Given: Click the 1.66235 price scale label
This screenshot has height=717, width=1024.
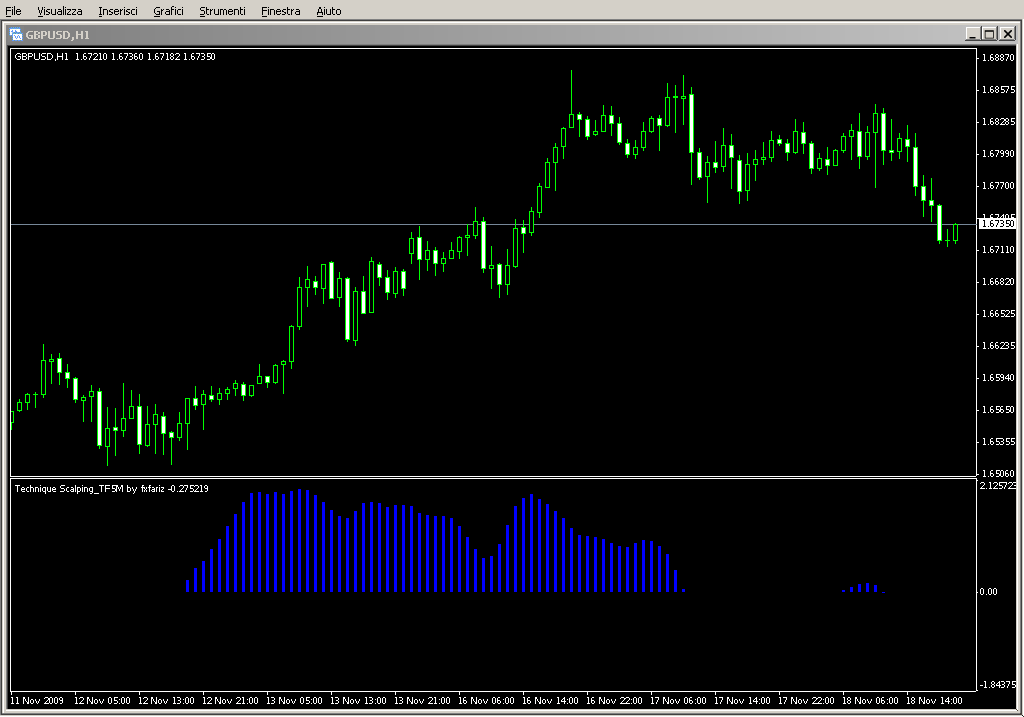Looking at the screenshot, I should click(999, 345).
